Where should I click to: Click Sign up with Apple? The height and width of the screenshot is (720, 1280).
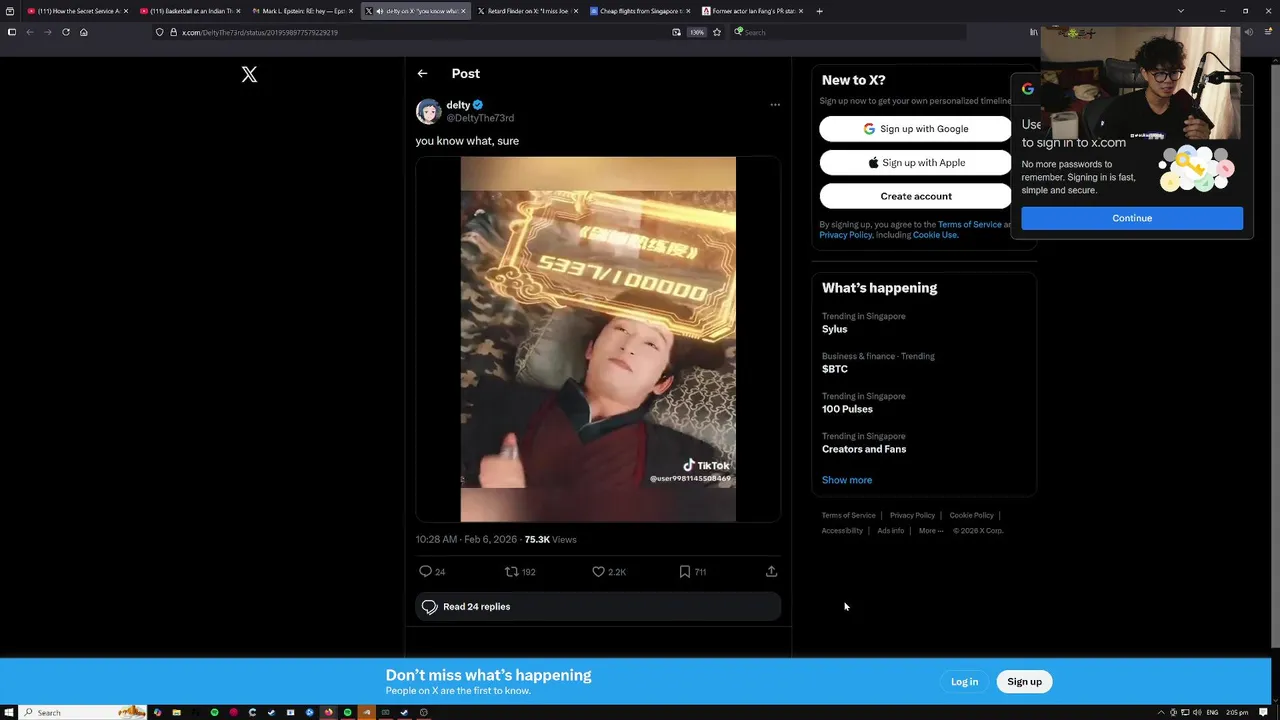pos(915,162)
